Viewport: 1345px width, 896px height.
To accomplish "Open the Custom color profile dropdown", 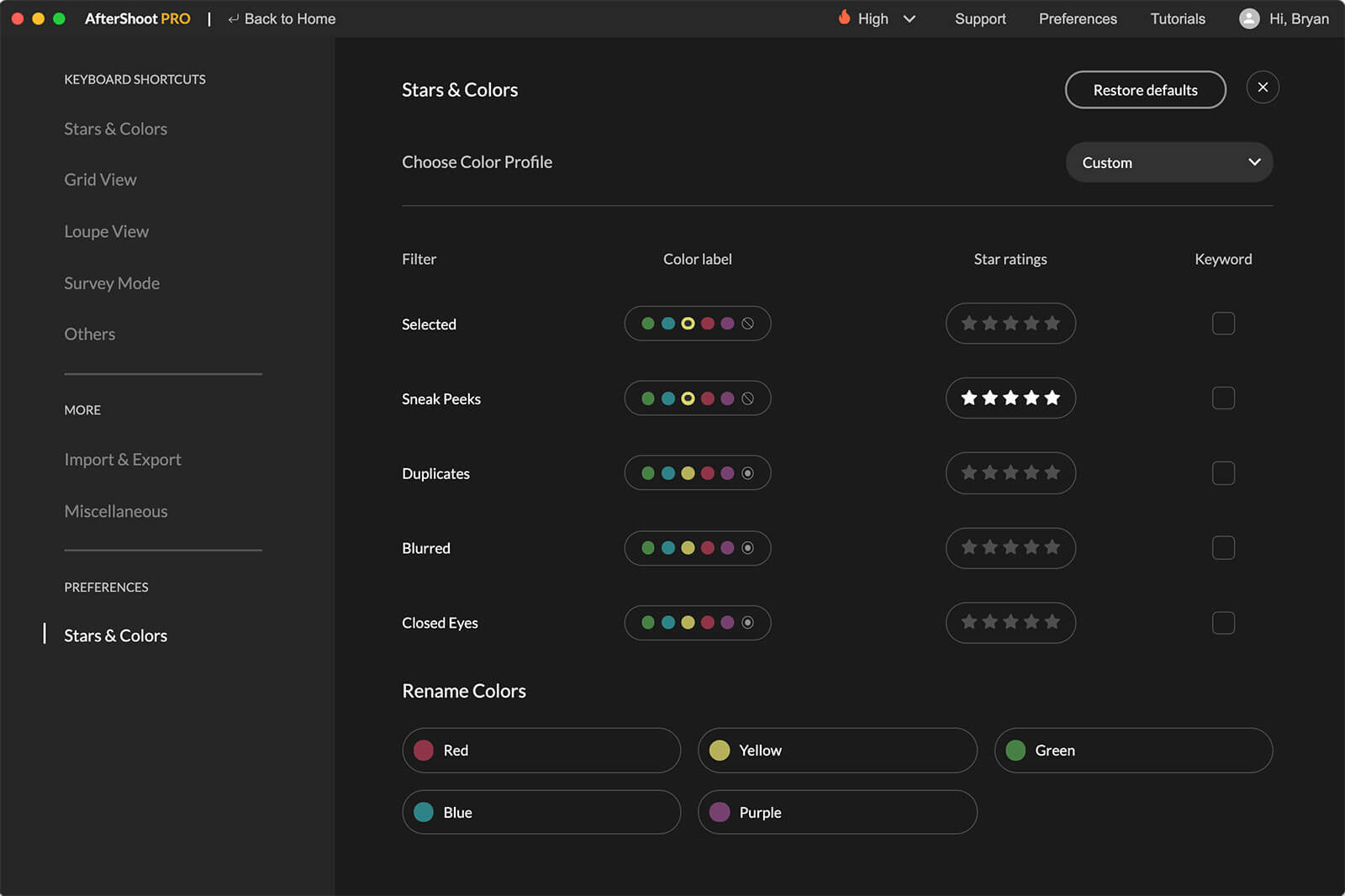I will coord(1168,162).
